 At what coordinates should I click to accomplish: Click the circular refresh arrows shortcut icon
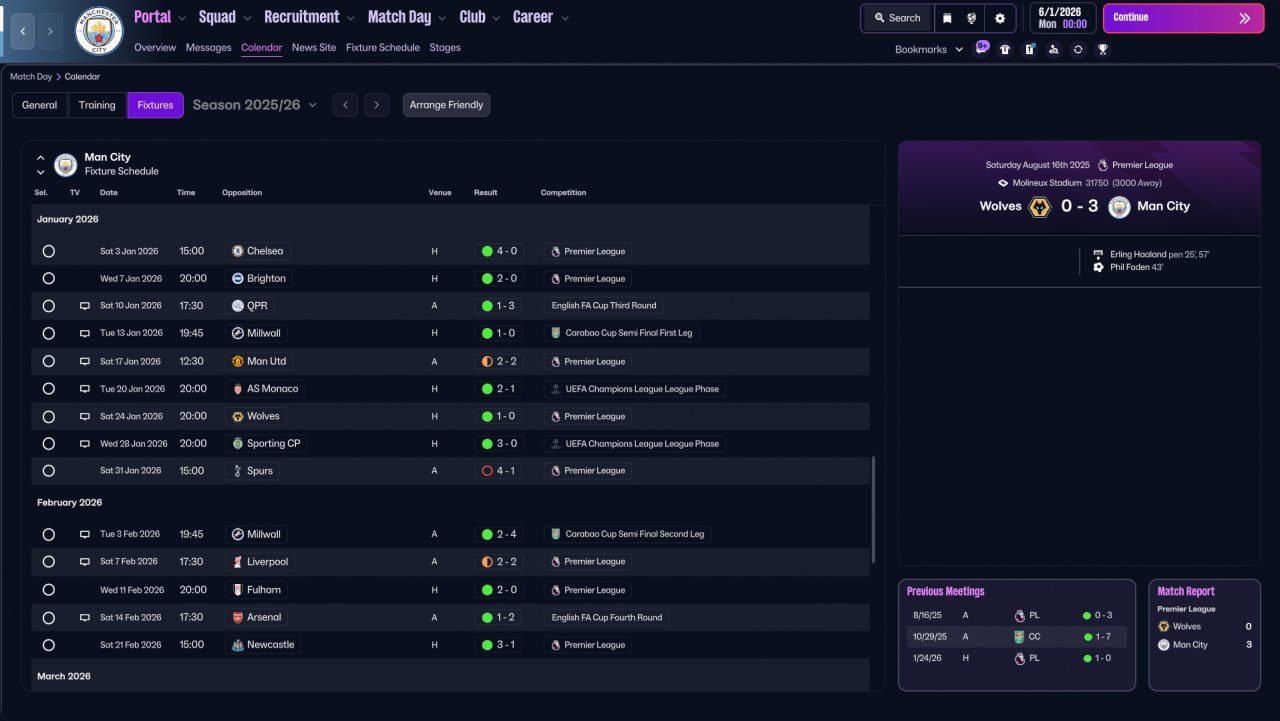tap(1078, 49)
